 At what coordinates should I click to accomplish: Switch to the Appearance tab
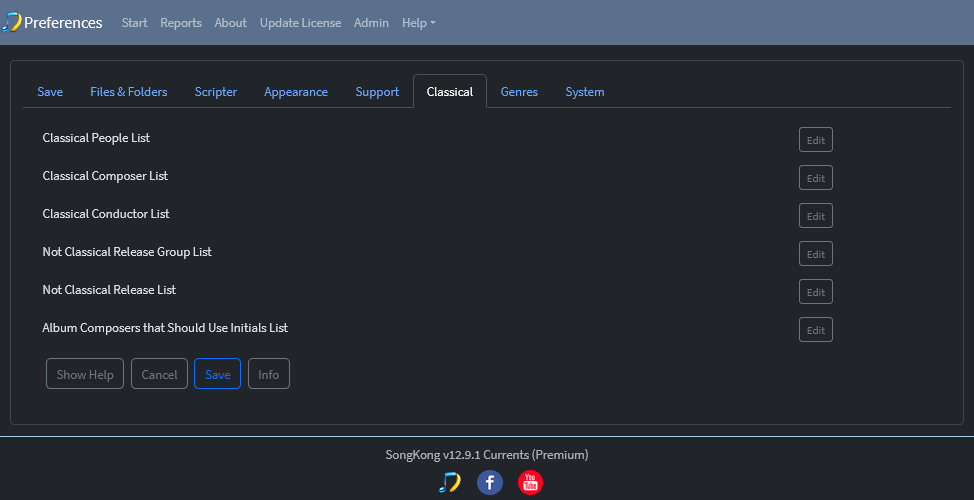coord(296,91)
